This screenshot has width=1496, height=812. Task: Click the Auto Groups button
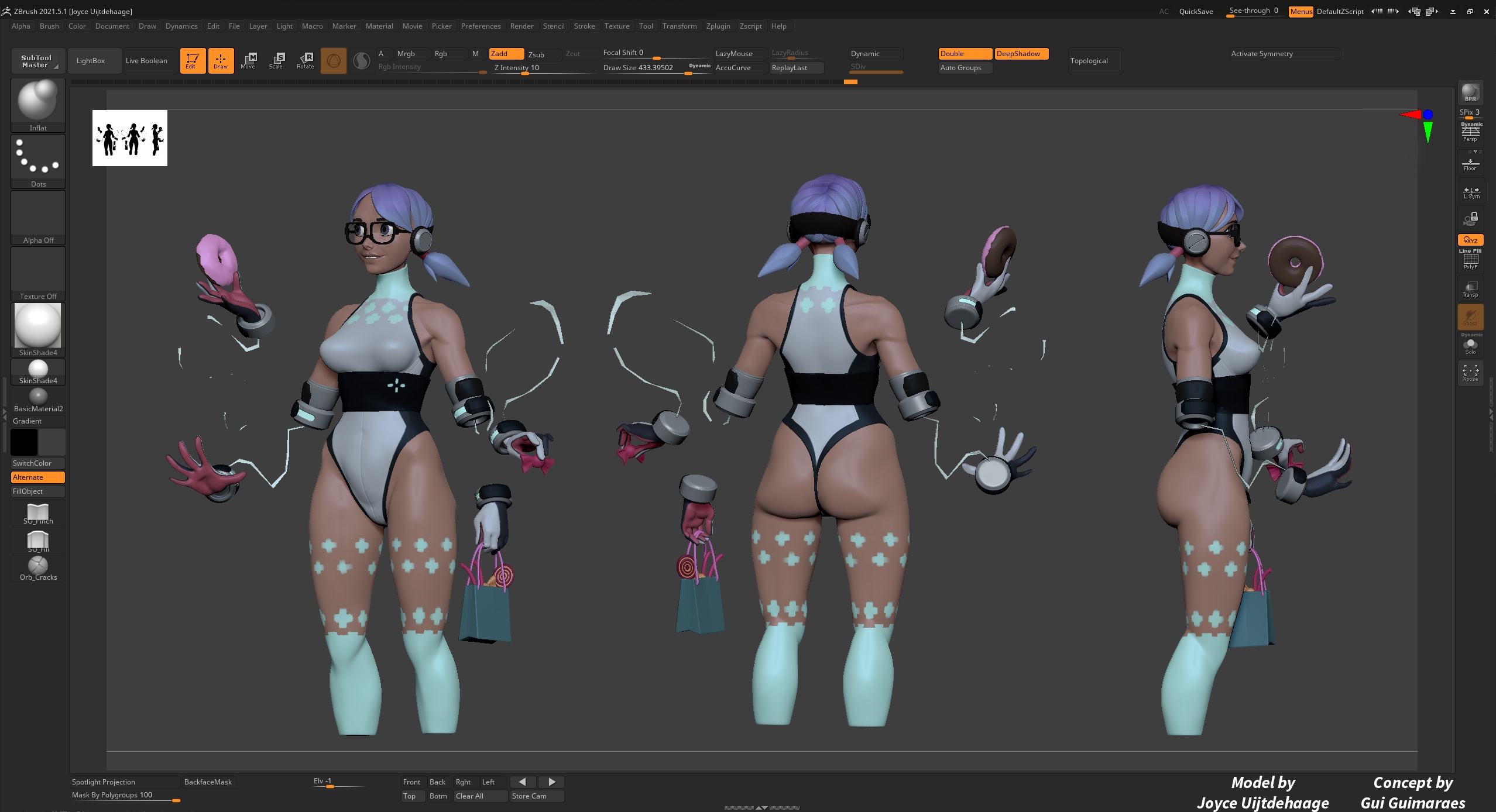tap(965, 68)
